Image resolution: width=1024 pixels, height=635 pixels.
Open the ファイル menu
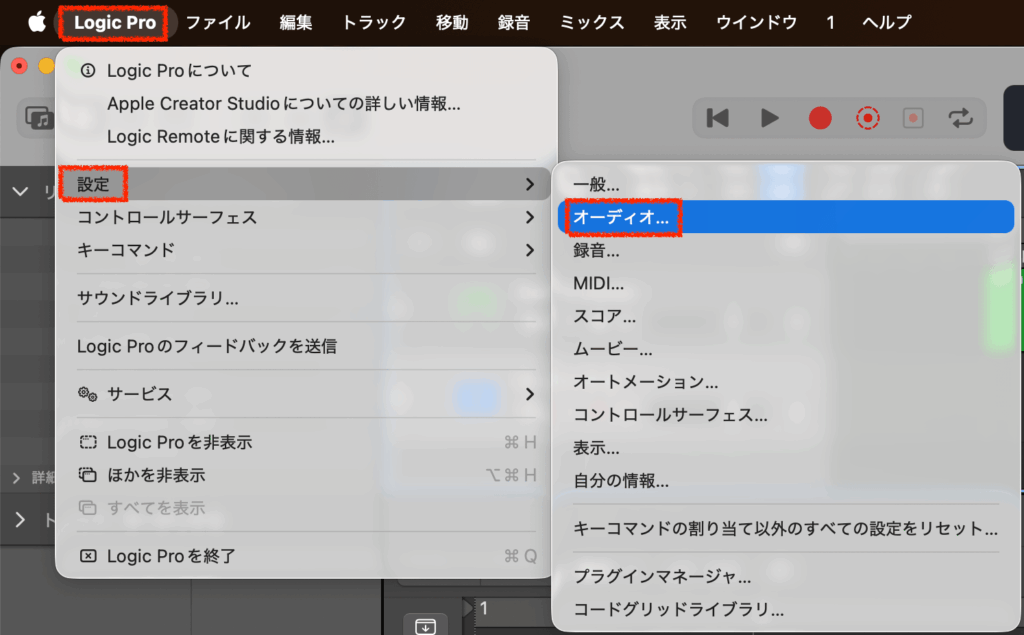pos(218,23)
